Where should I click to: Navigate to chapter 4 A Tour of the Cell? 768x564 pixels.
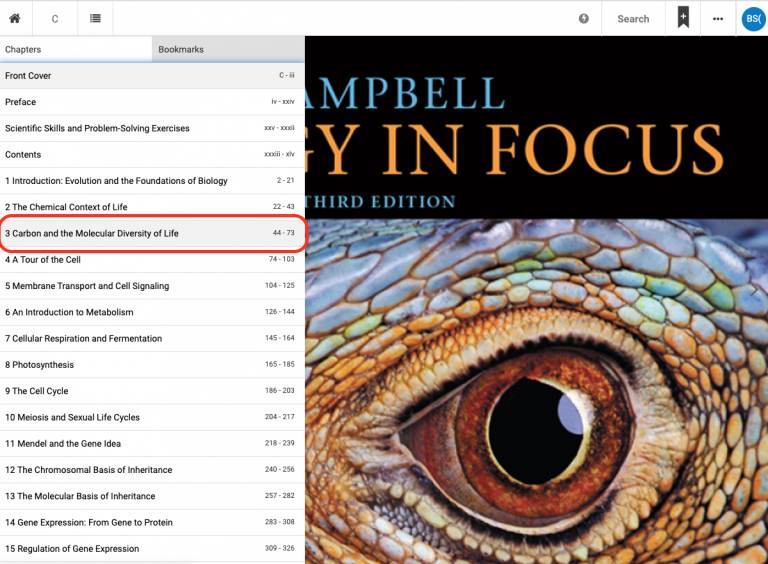point(150,260)
